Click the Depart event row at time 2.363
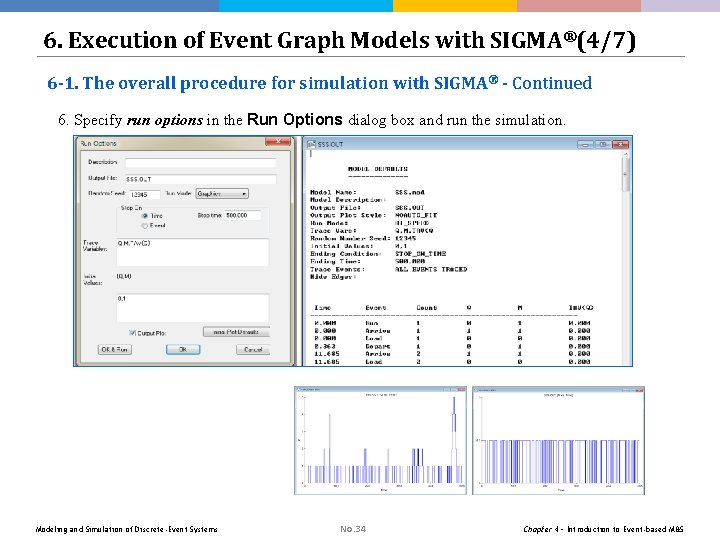The height and width of the screenshot is (540, 720). point(452,346)
